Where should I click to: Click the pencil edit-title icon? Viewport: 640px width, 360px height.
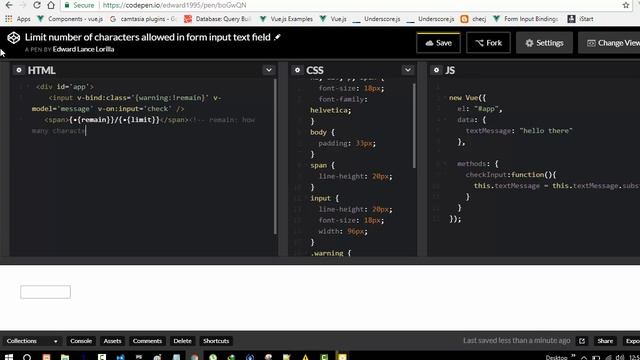tap(278, 37)
